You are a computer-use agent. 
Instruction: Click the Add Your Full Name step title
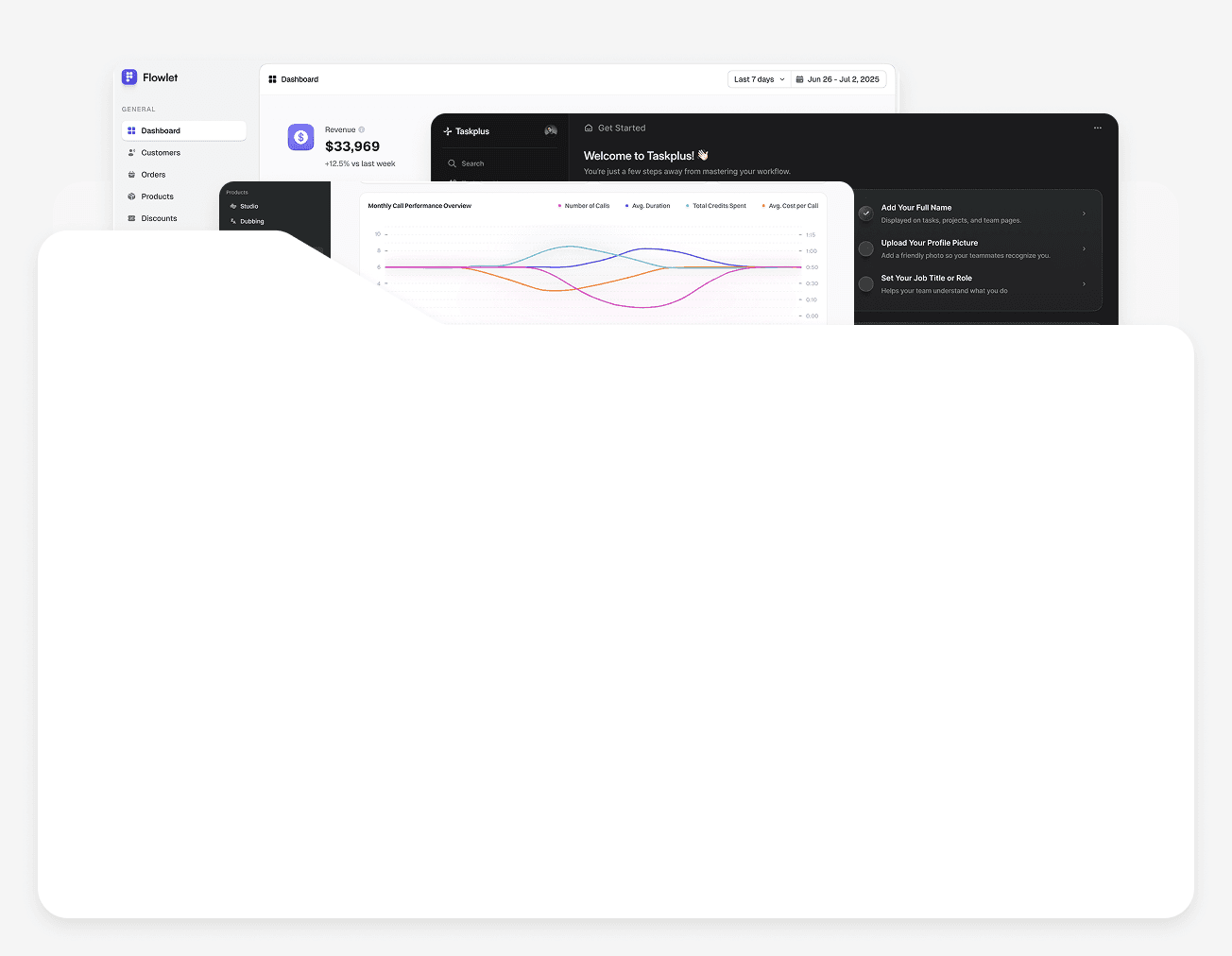pos(916,208)
